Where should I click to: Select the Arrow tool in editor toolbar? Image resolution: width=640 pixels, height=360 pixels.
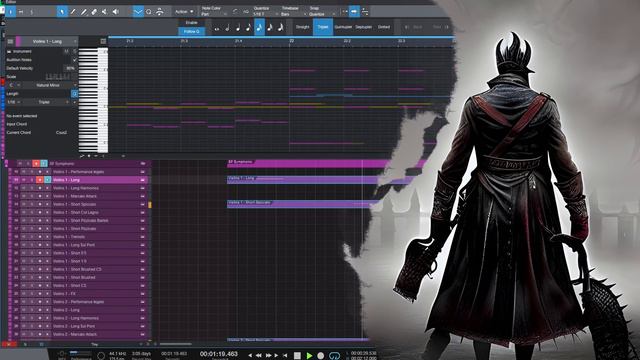tap(62, 12)
